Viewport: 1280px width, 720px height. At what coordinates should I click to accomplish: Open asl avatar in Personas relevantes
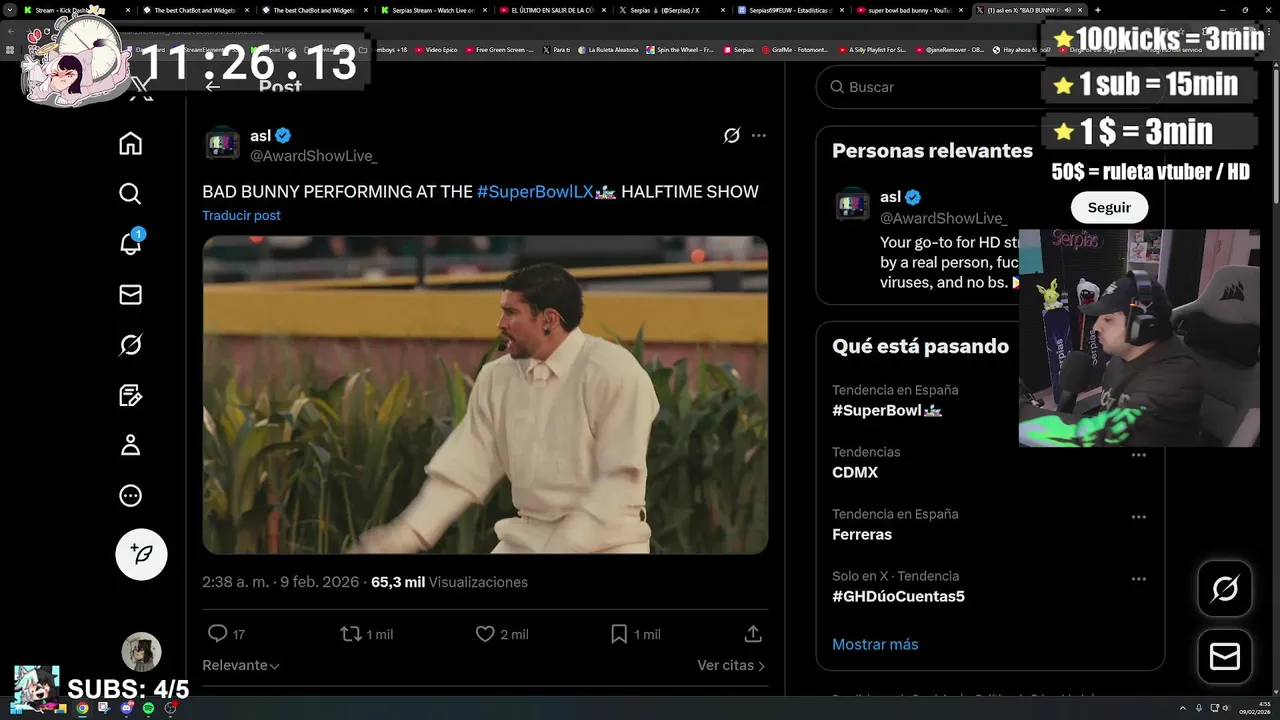(852, 206)
